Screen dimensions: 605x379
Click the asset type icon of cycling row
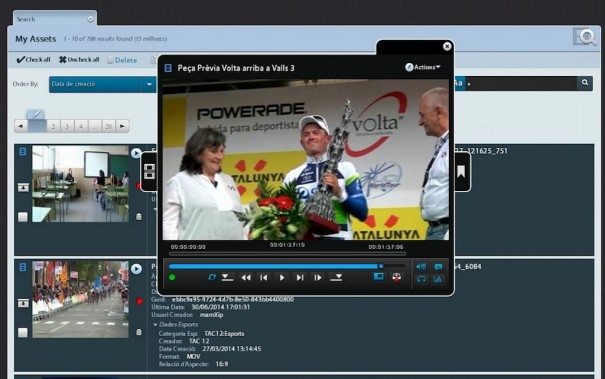click(x=23, y=267)
